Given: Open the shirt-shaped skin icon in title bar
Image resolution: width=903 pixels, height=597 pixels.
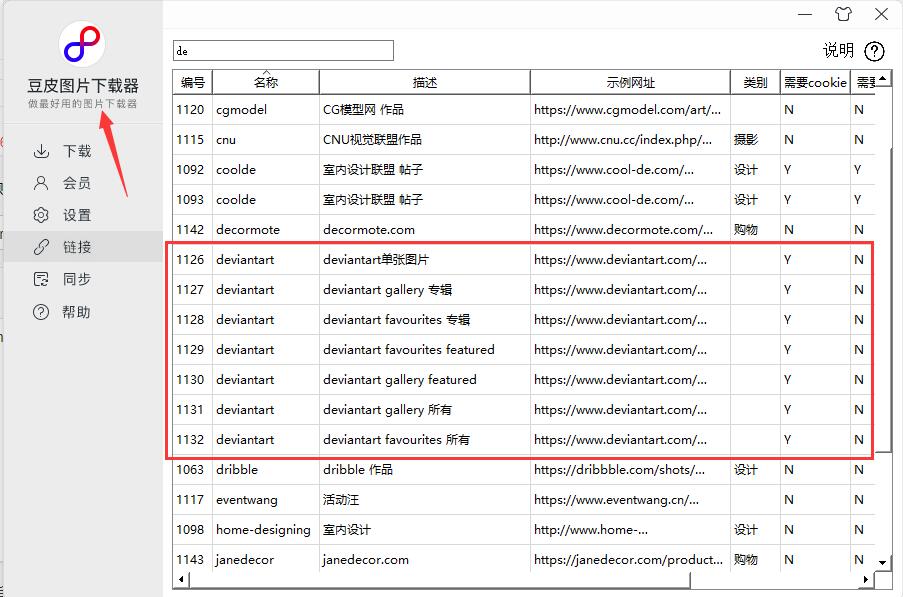Looking at the screenshot, I should coord(843,14).
